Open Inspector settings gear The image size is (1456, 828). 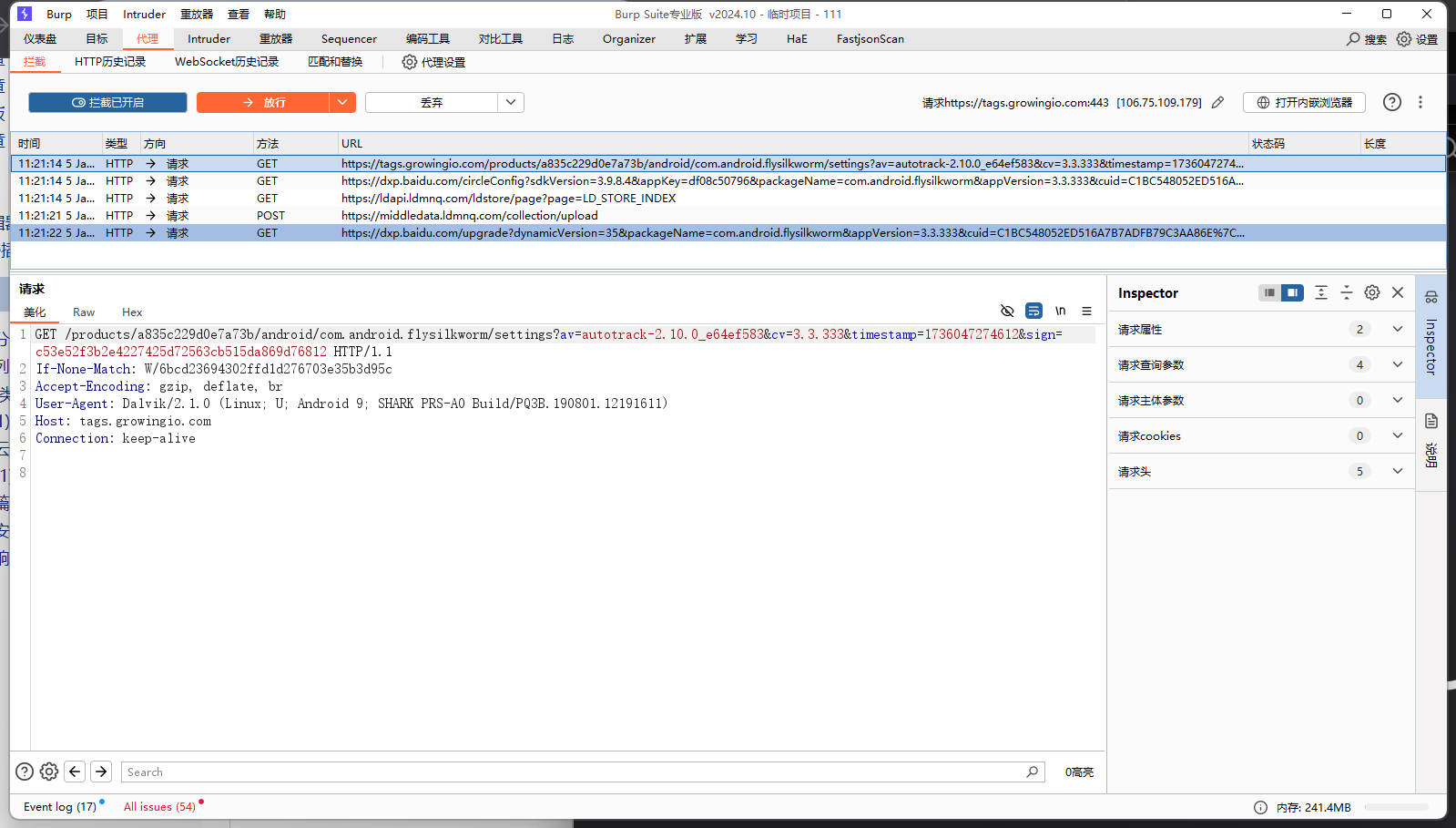click(1372, 292)
